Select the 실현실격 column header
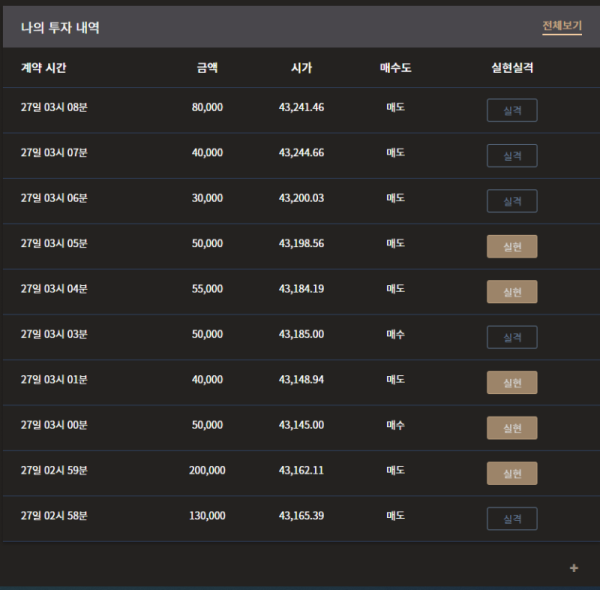The image size is (600, 590). [512, 68]
